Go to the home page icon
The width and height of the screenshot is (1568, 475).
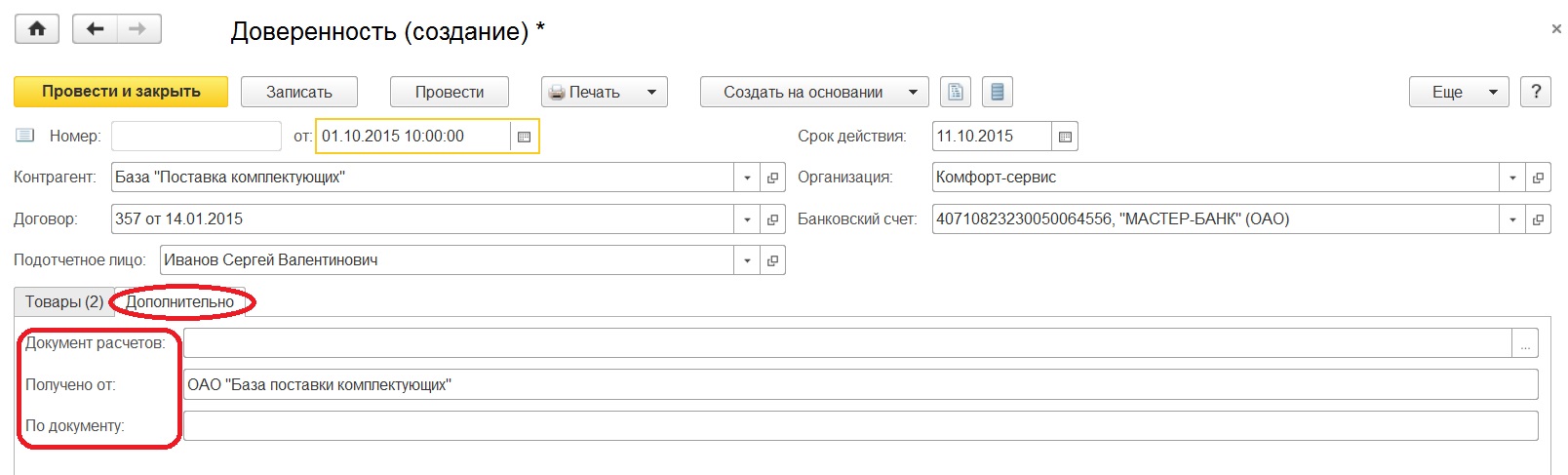coord(37,29)
